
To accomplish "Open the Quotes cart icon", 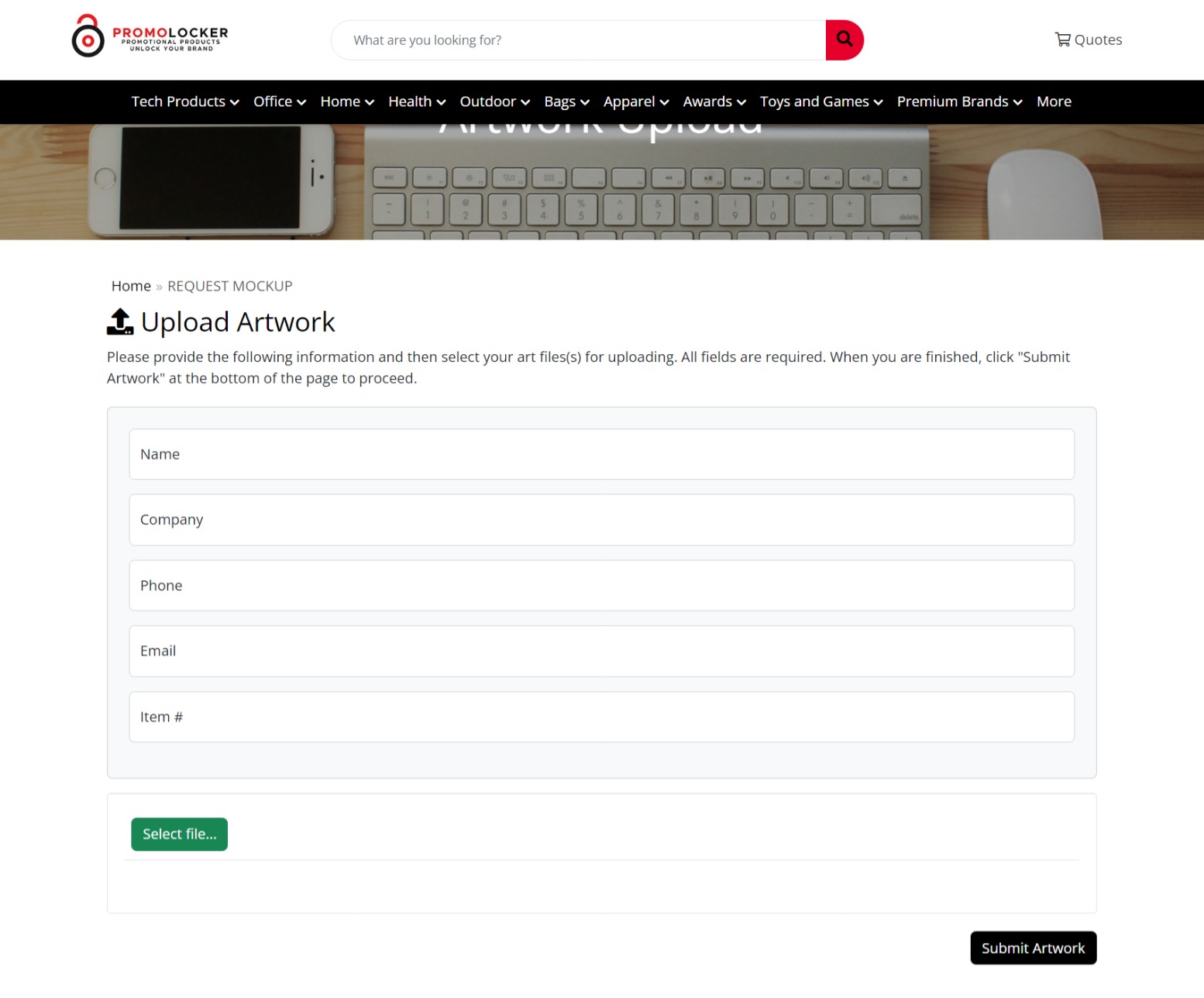I will tap(1062, 40).
